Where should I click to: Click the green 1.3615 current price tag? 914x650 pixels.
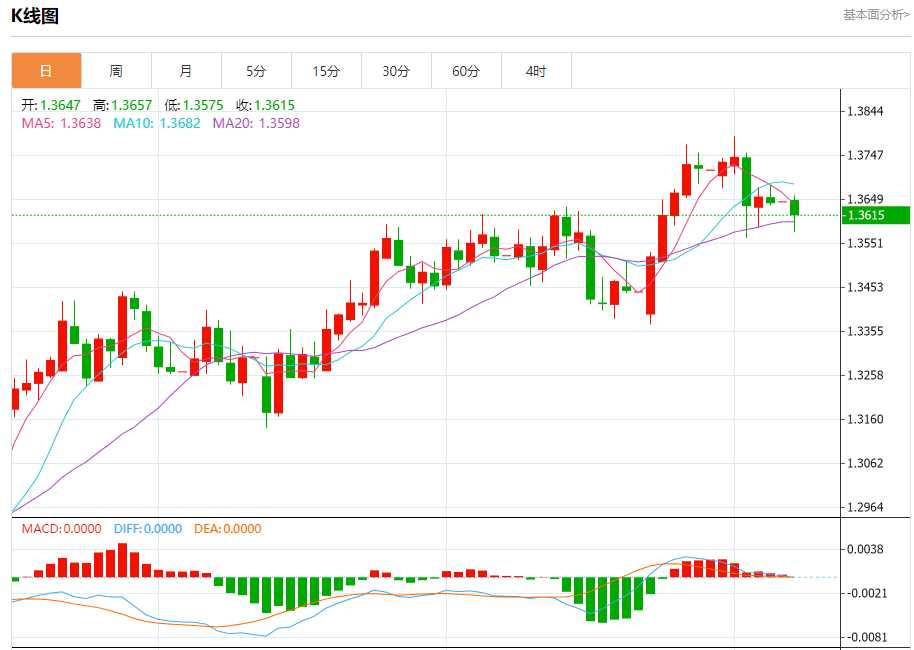pos(876,215)
